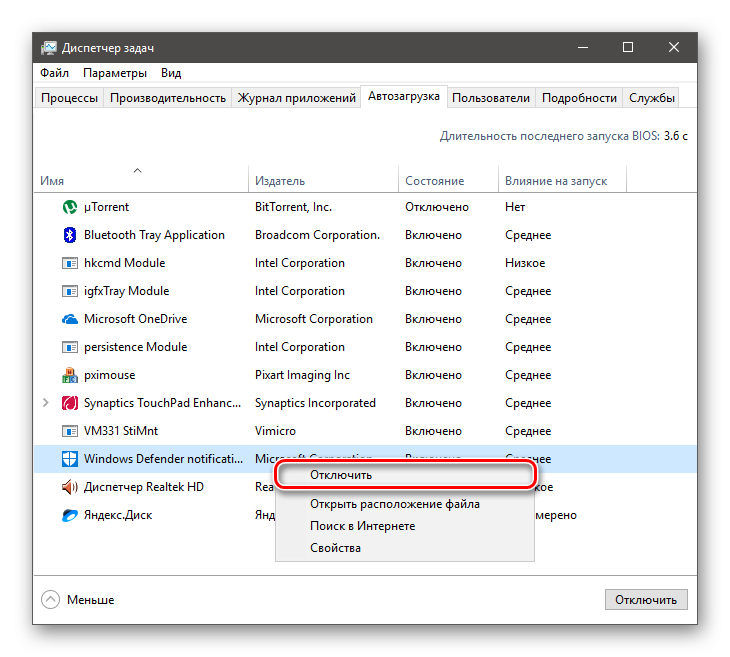
Task: Click Pixart Imaging Inc publisher cell
Action: 302,375
